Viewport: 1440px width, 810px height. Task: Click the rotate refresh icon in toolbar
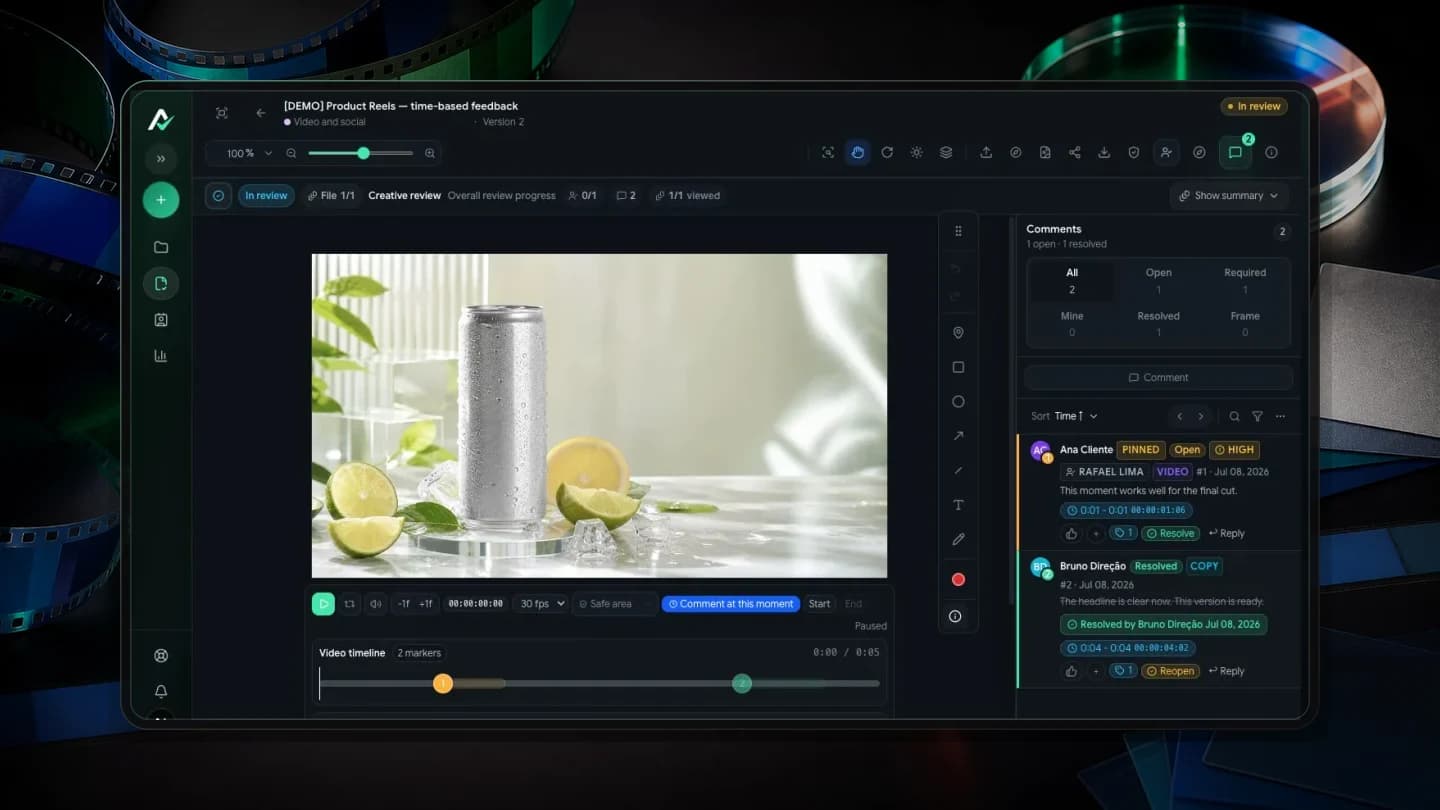887,153
